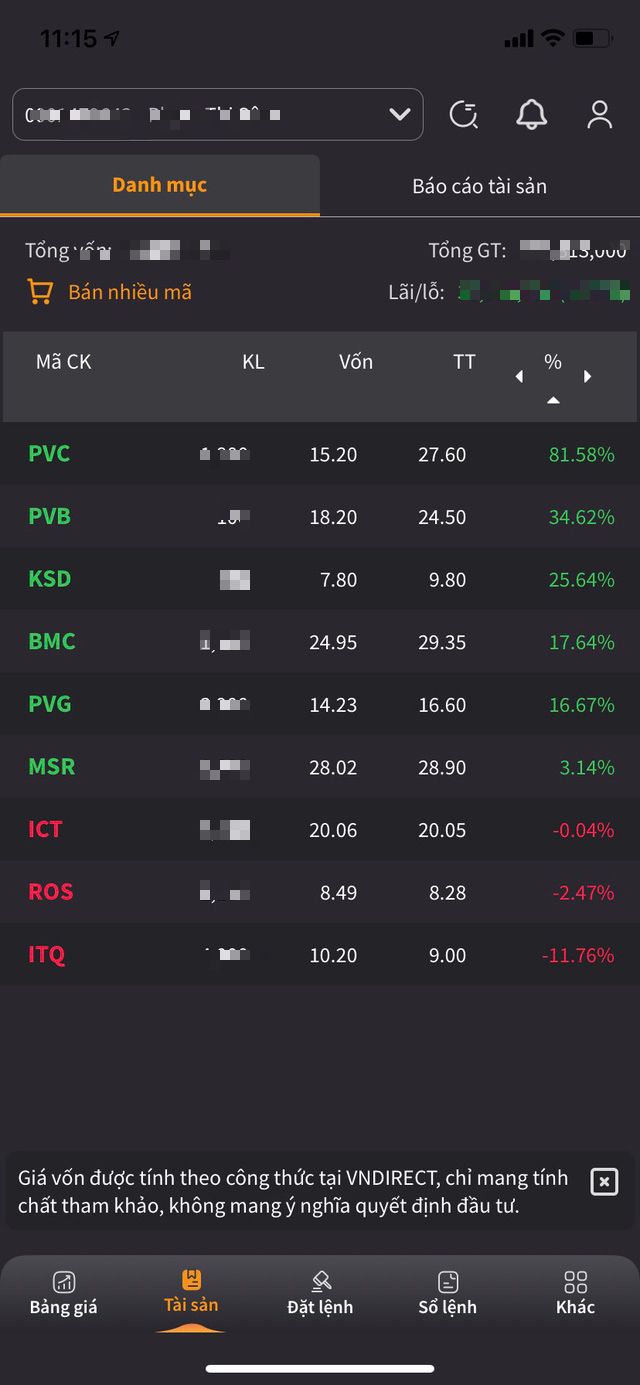This screenshot has height=1385, width=640.
Task: Open Bảng giá price board icon
Action: point(64,1283)
